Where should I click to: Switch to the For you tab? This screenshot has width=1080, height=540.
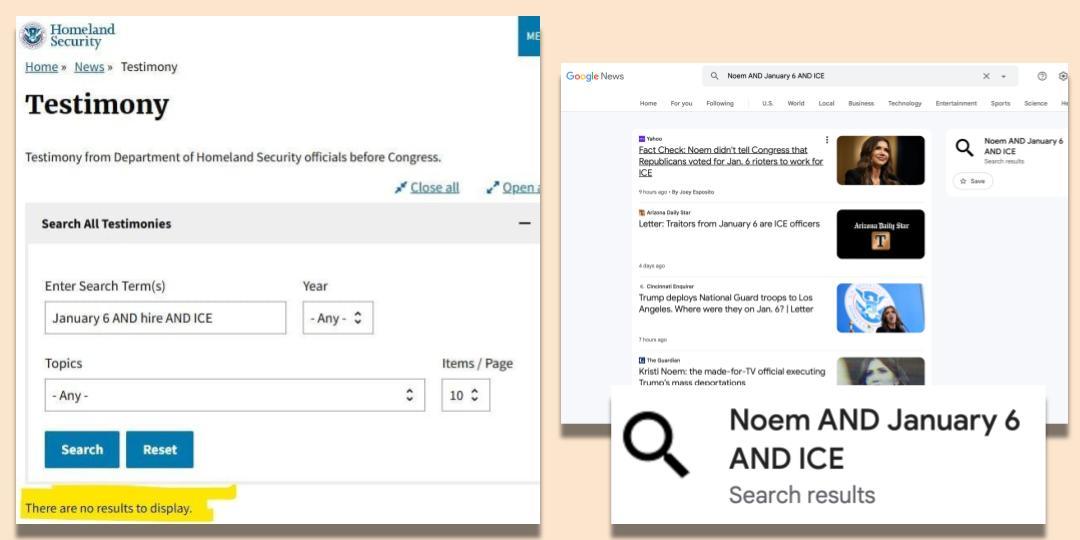click(x=681, y=103)
